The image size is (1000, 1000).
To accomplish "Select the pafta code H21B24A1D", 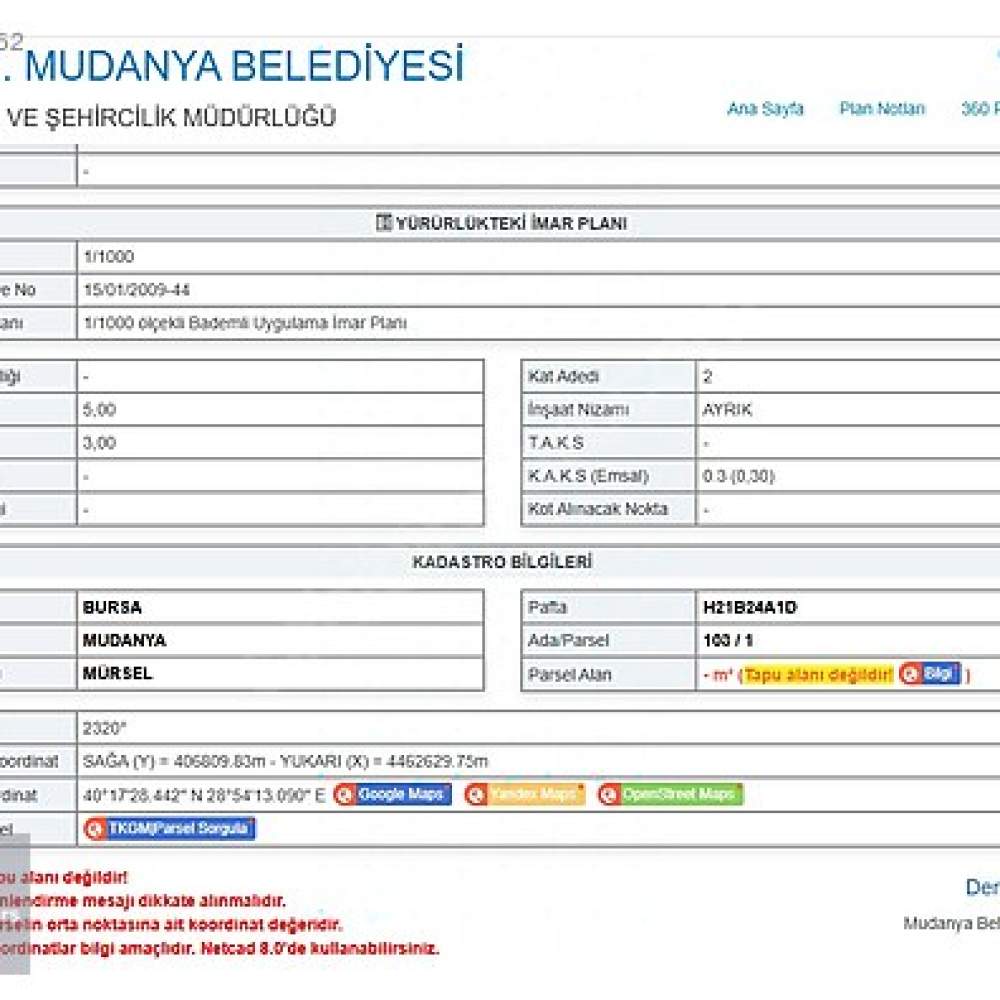I will pos(749,607).
